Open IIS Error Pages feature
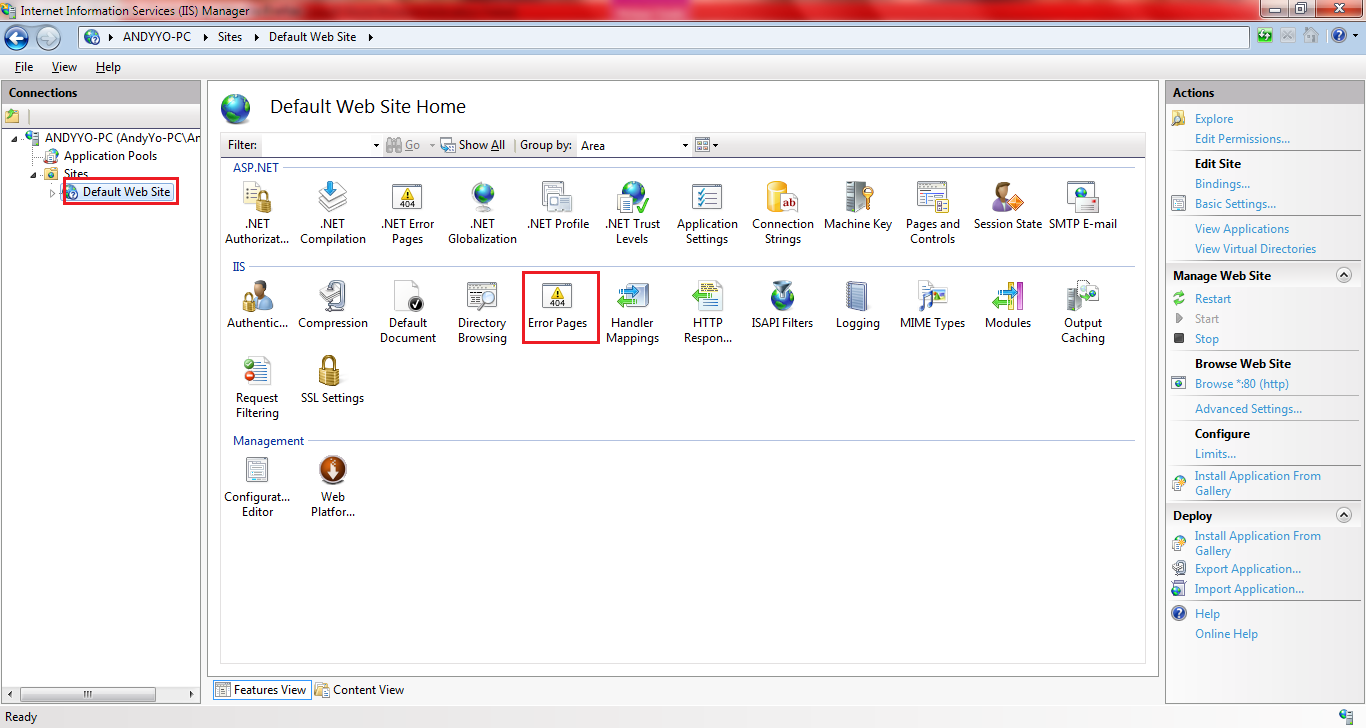Viewport: 1366px width, 728px height. 558,305
